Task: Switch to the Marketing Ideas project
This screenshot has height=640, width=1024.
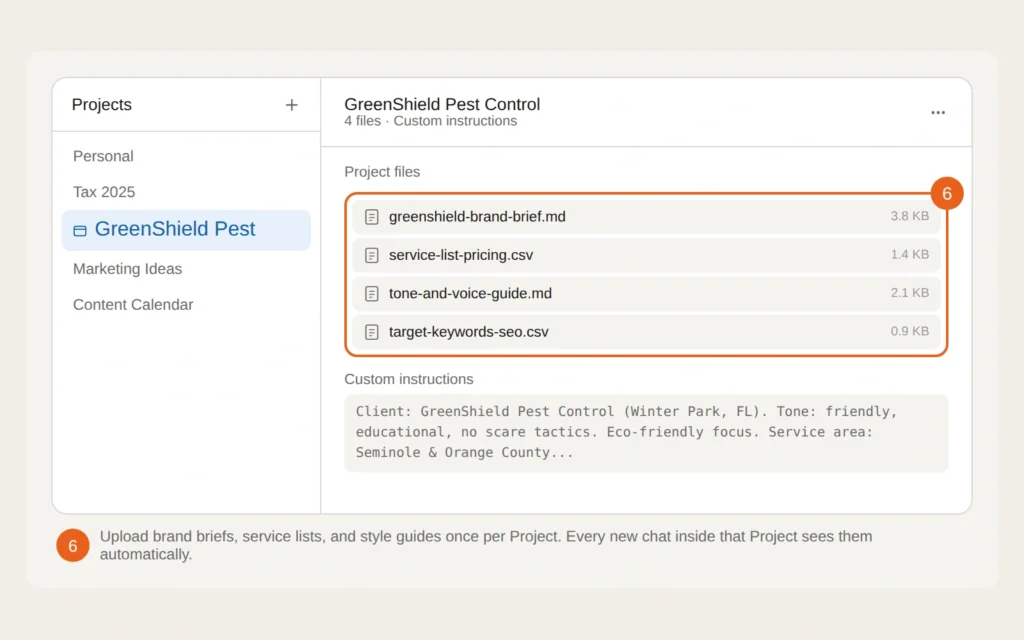Action: pos(127,269)
